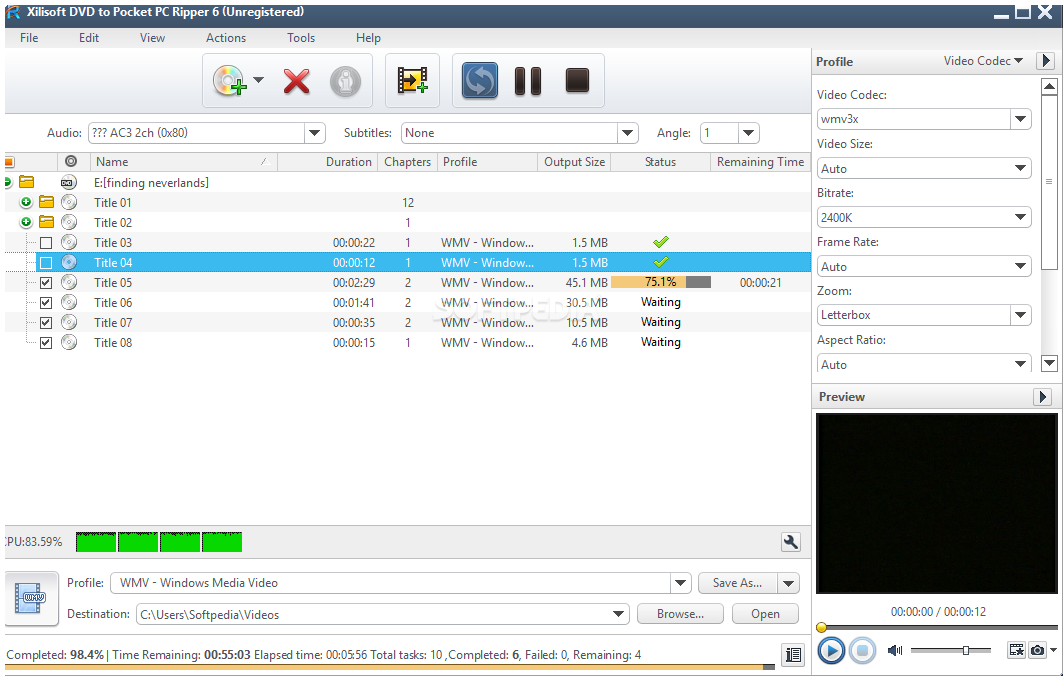
Task: Open the Save As dropdown arrow
Action: (788, 582)
